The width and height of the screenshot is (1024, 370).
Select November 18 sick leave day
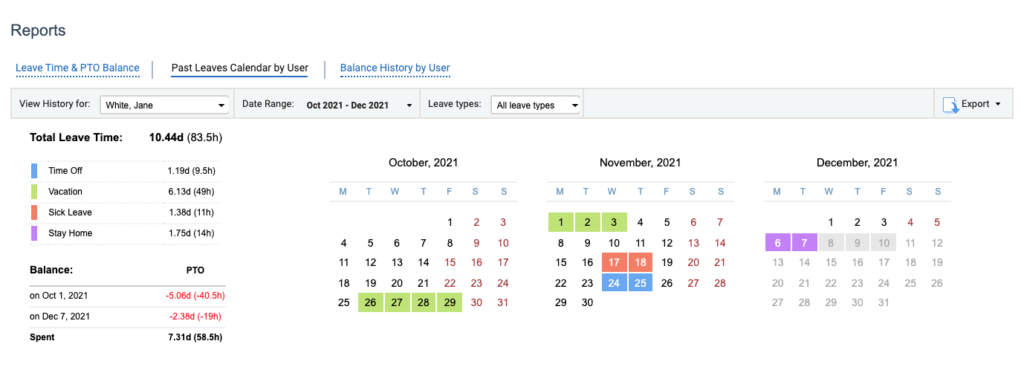[641, 262]
